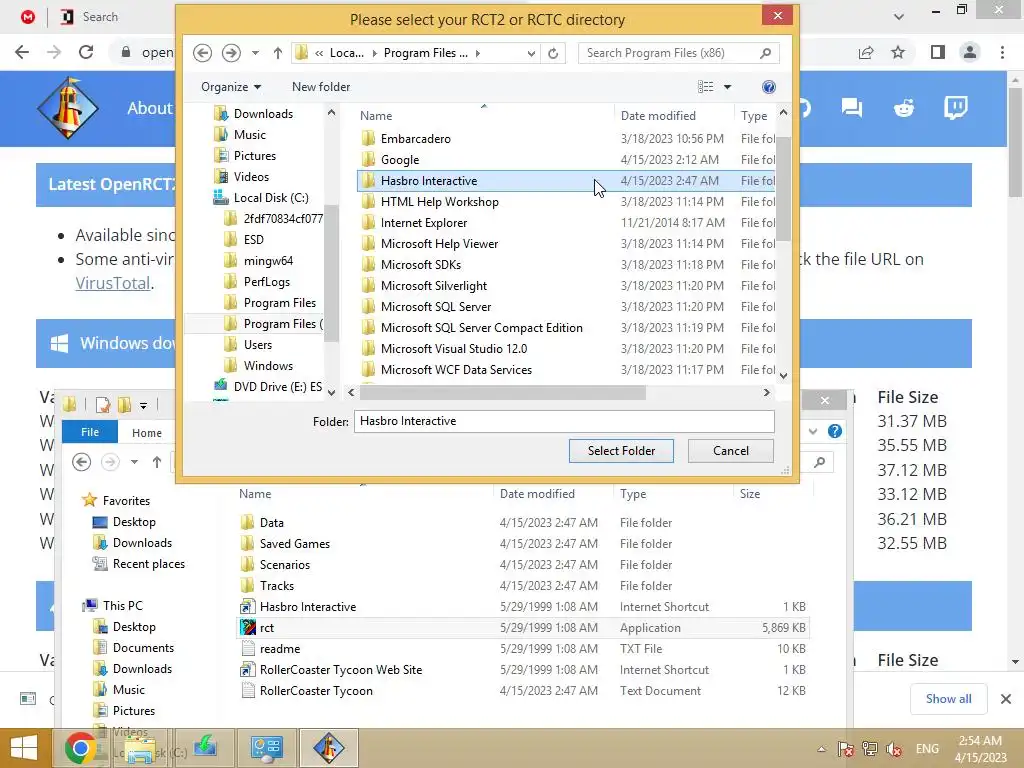Select Windows folder in dialog tree
This screenshot has width=1024, height=768.
coord(268,366)
